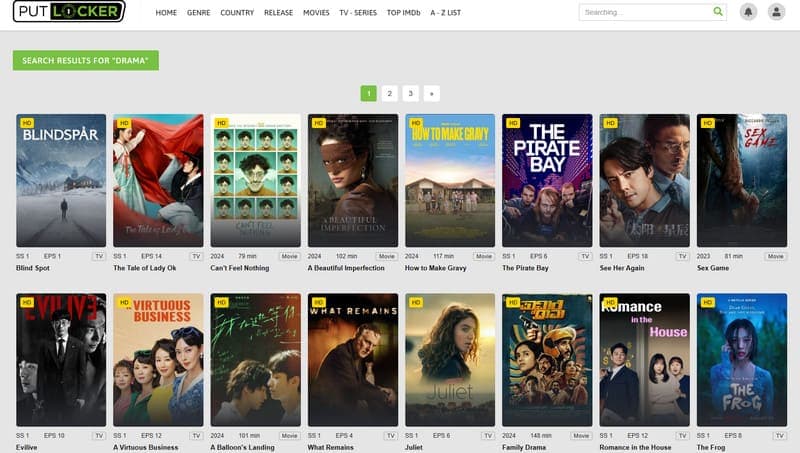Open Romance in the House poster
Viewport: 800px width, 453px height.
[x=644, y=360]
